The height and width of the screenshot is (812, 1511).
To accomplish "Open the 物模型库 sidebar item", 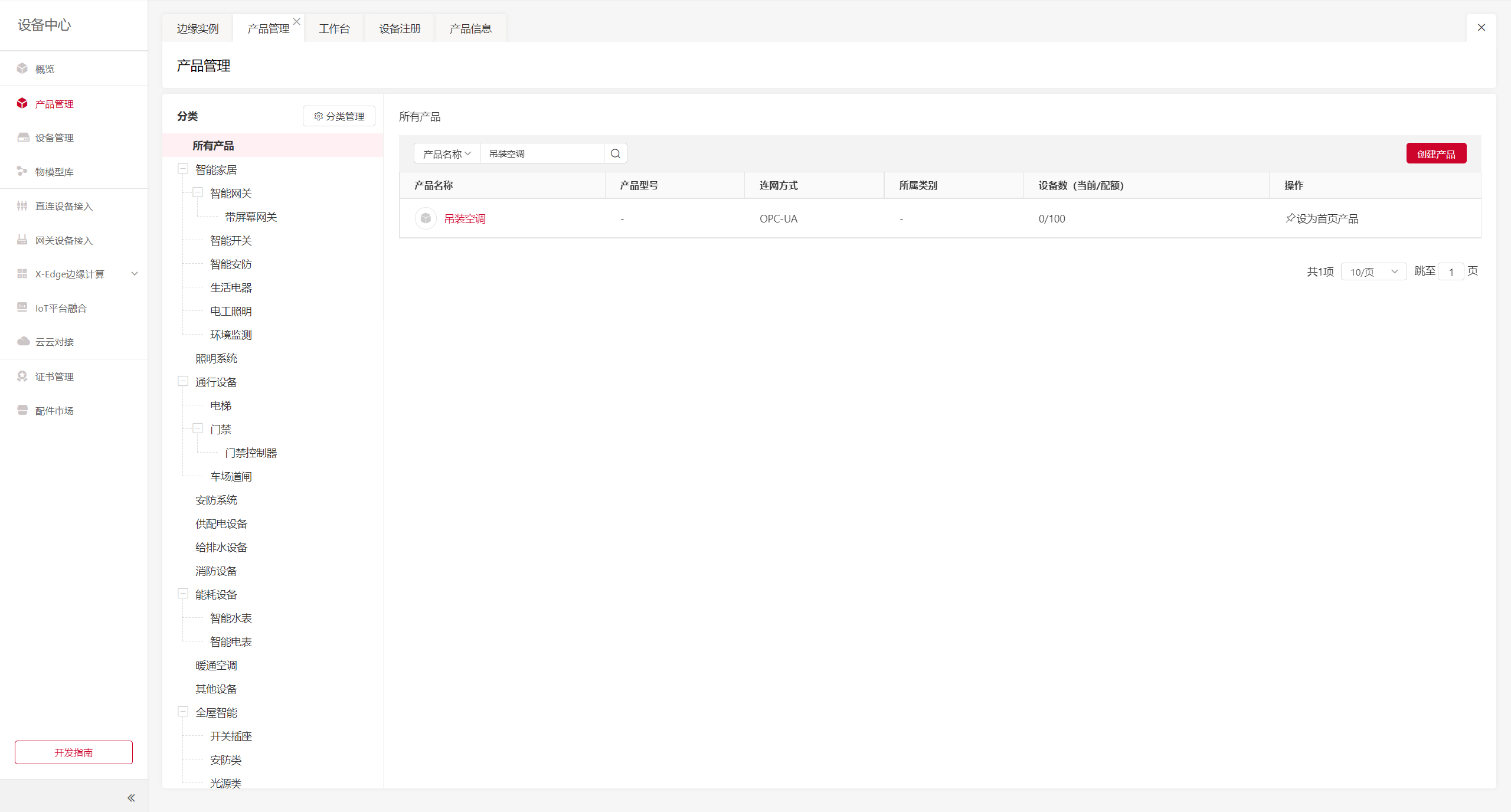I will tap(54, 172).
